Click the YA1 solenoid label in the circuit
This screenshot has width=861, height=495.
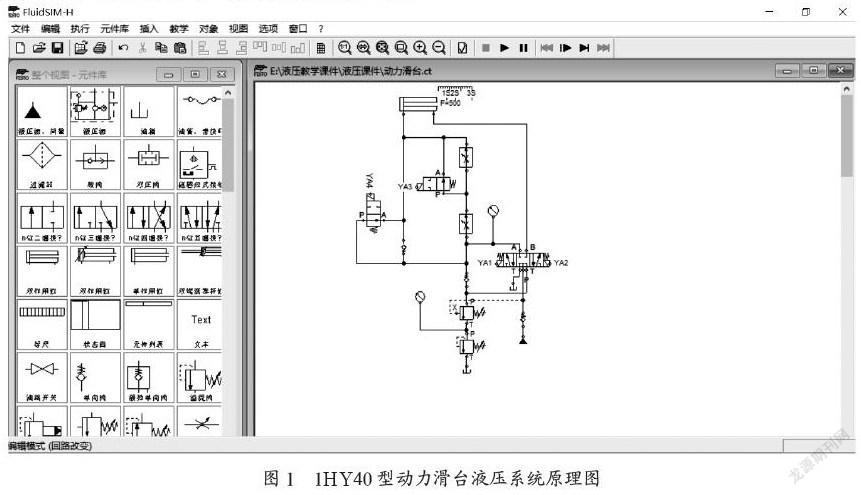click(485, 263)
